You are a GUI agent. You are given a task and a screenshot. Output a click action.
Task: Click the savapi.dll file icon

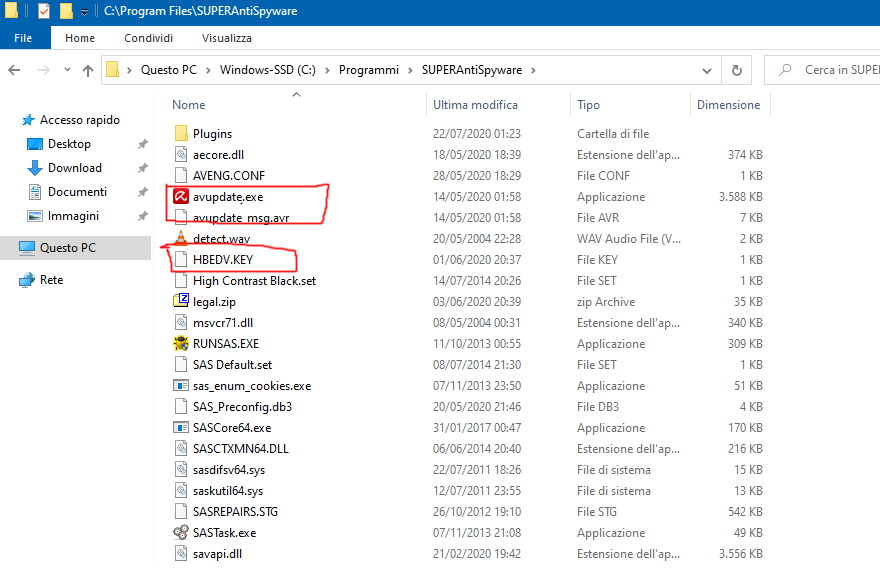point(181,554)
